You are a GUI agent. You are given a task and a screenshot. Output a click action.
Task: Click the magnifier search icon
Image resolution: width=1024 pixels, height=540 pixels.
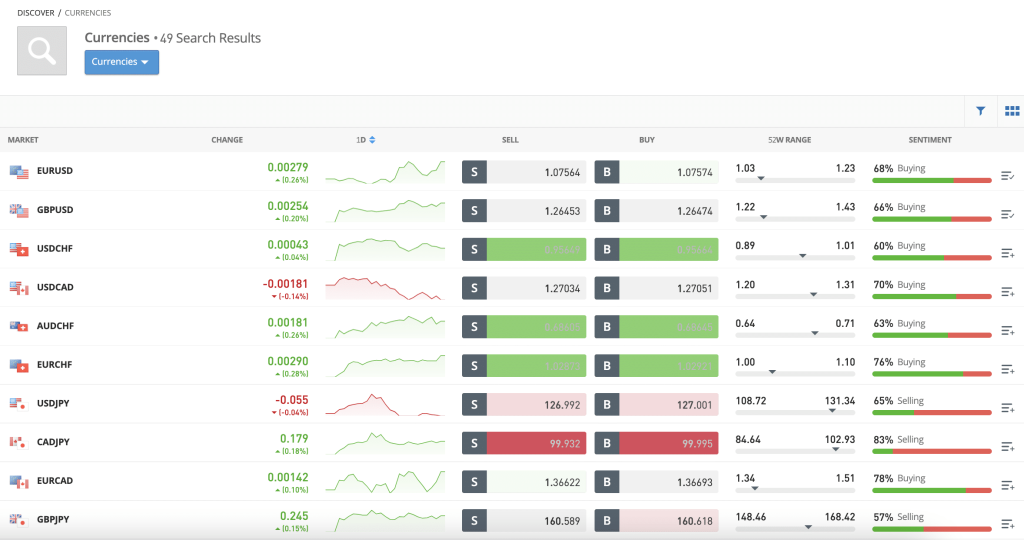42,51
